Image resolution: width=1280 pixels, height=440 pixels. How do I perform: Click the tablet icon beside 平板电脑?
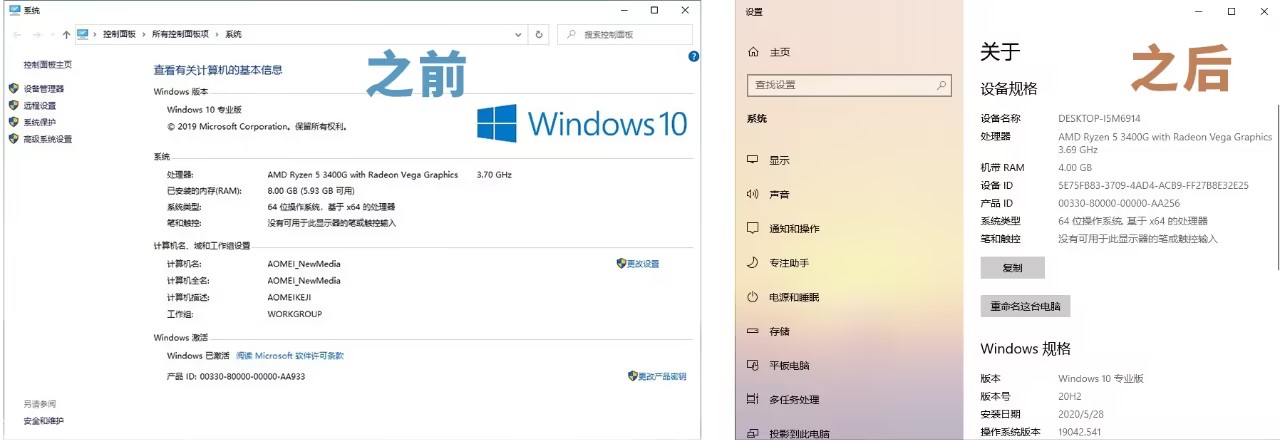tap(753, 365)
